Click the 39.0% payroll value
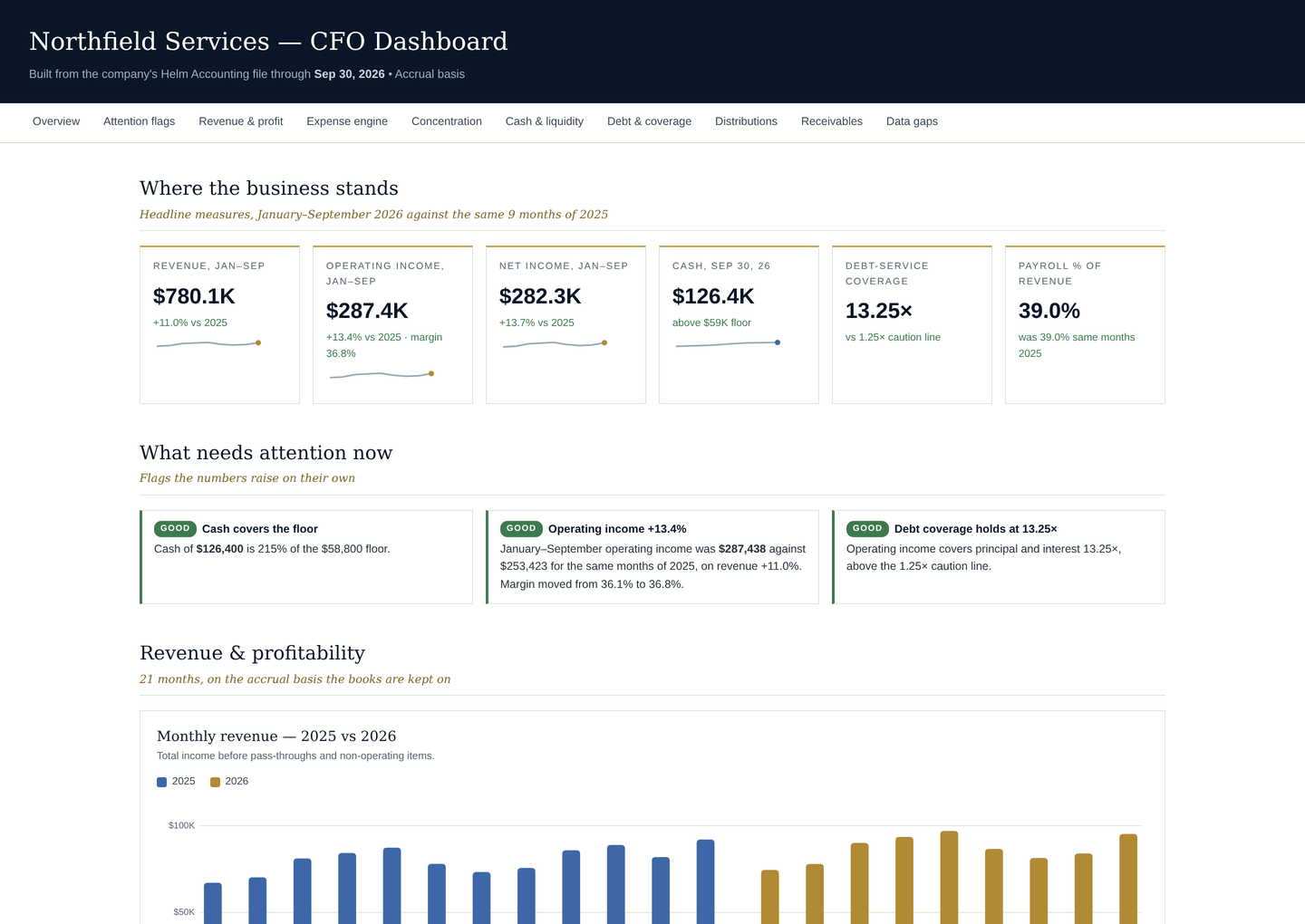The image size is (1305, 924). (1049, 311)
